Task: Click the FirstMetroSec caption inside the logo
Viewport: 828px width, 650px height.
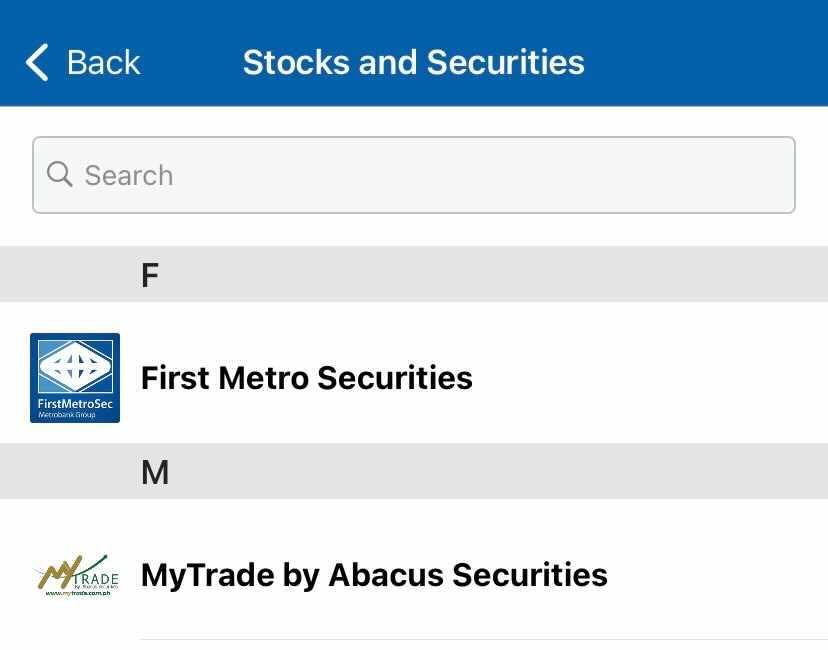Action: point(75,404)
